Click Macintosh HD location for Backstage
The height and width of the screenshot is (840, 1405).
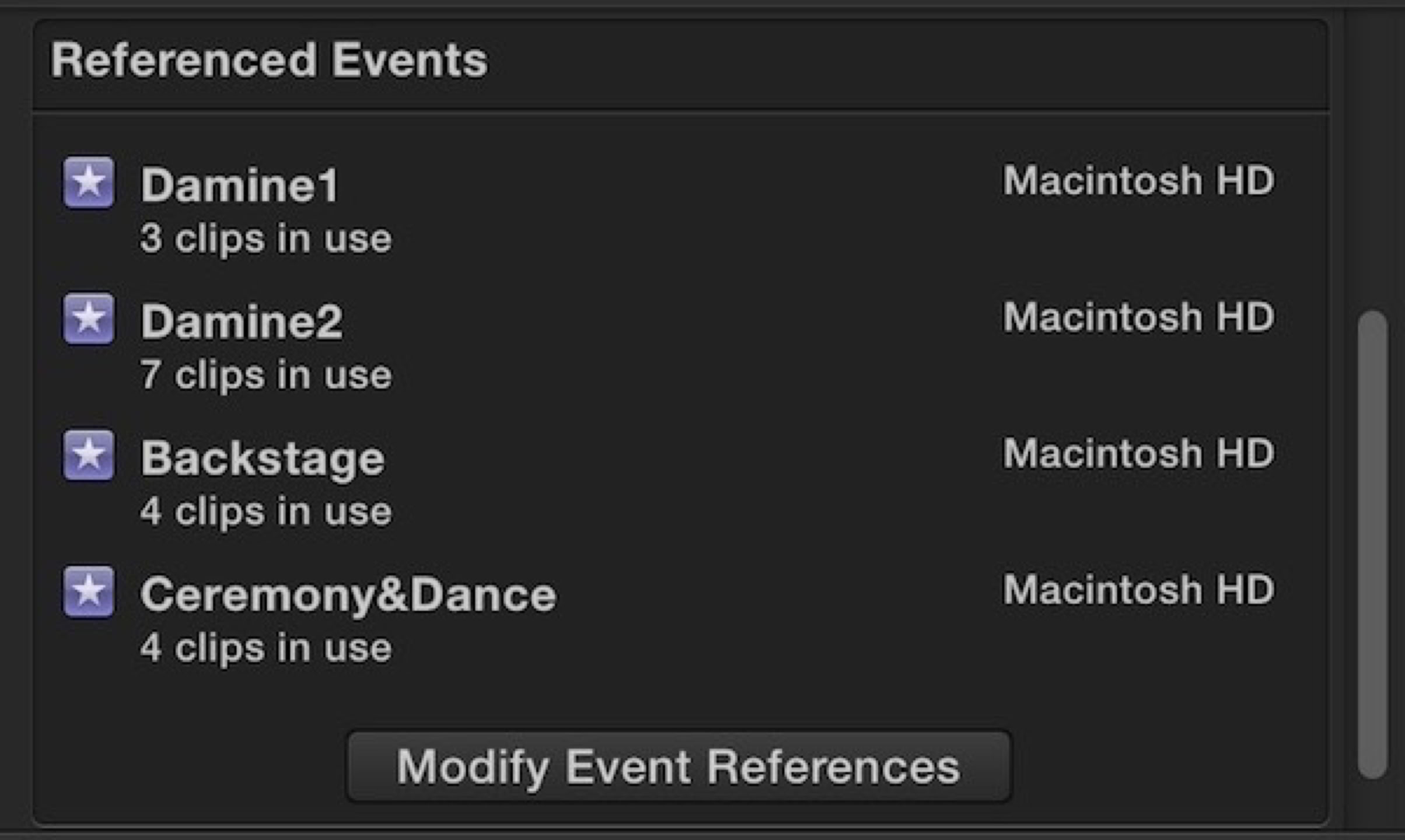[1138, 453]
